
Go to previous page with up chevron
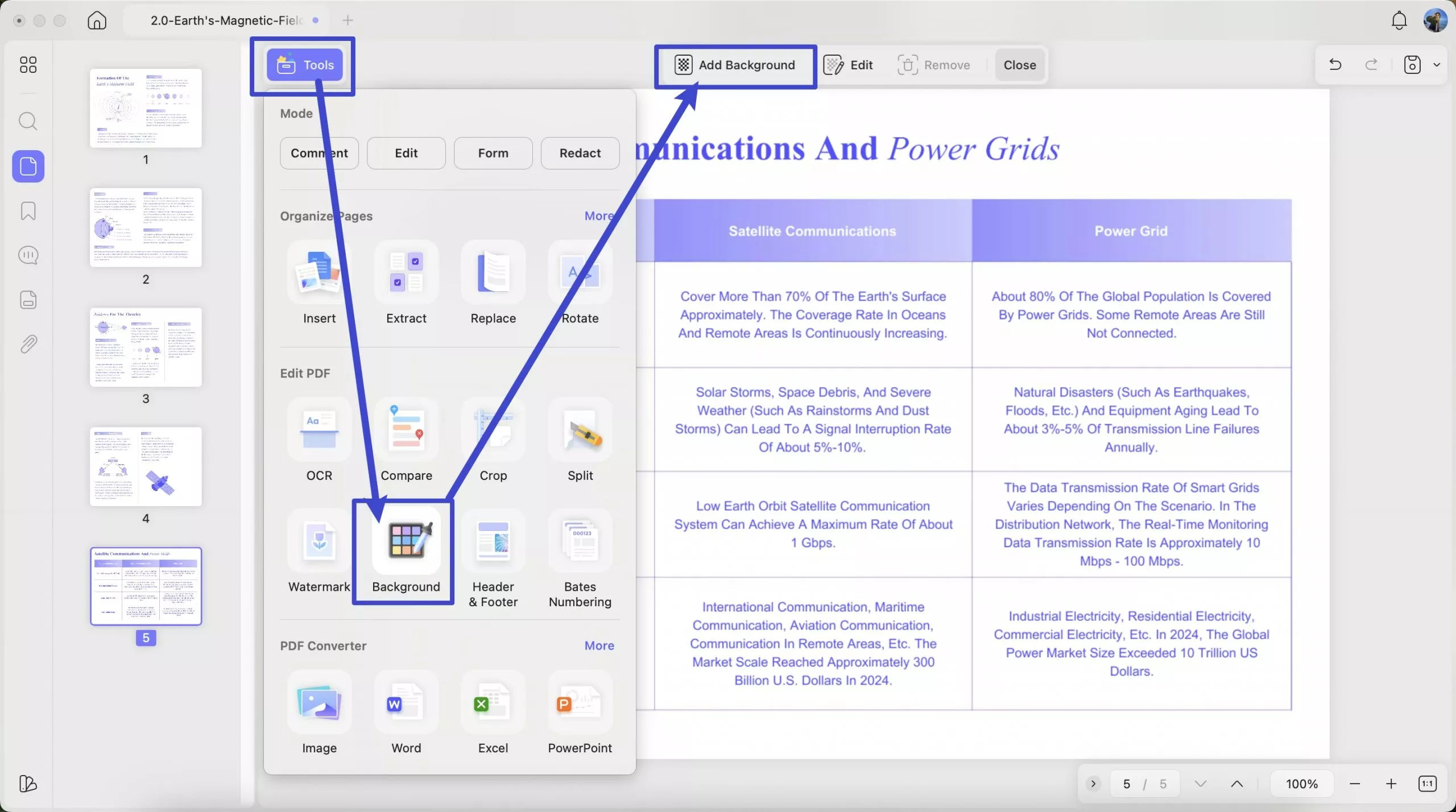click(x=1237, y=784)
